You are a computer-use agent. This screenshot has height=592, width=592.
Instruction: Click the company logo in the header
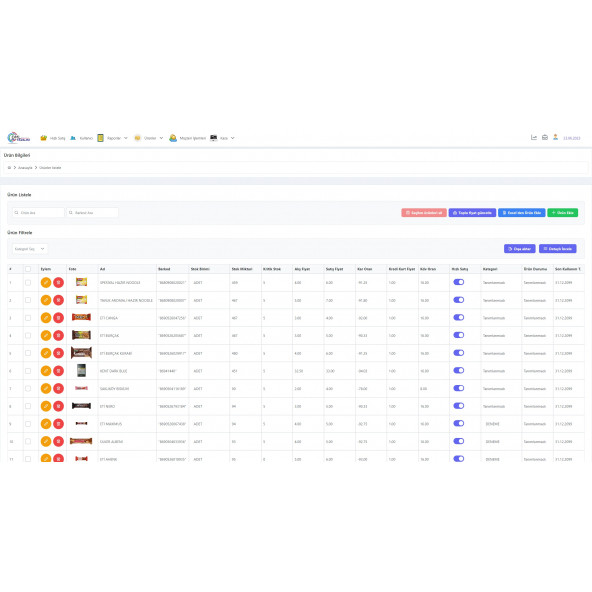[18, 138]
